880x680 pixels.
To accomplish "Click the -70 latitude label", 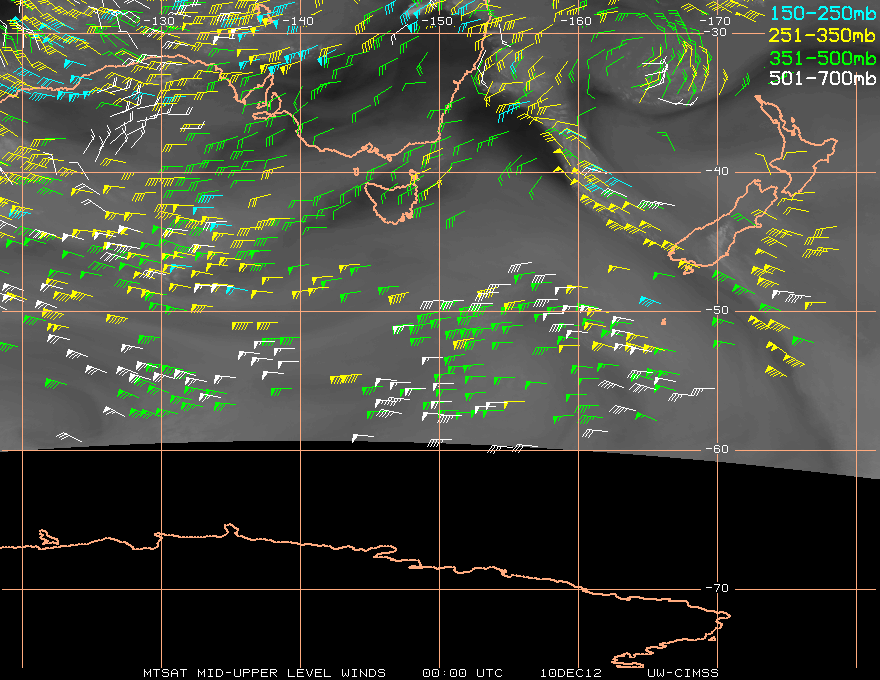I will pyautogui.click(x=717, y=588).
